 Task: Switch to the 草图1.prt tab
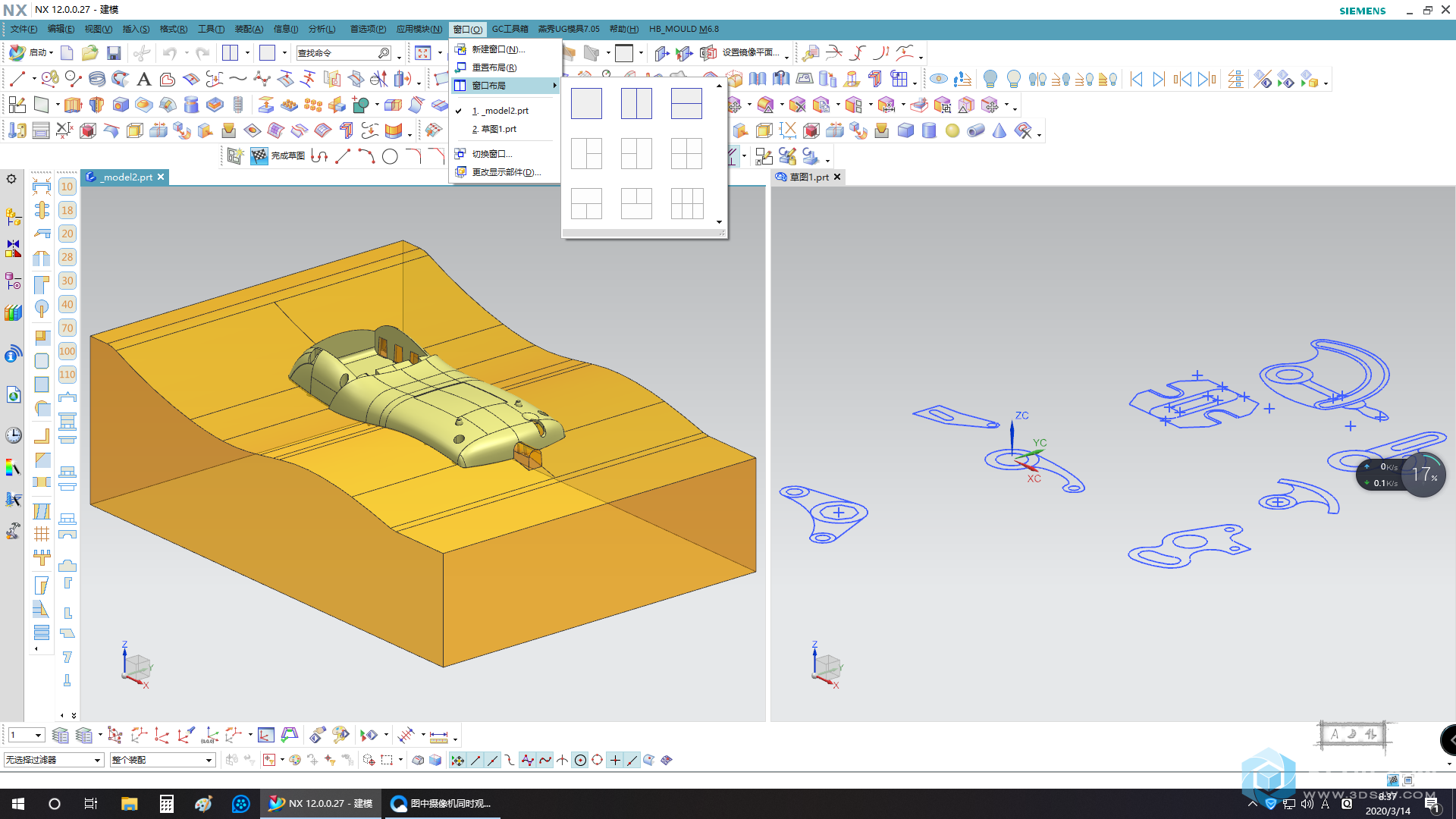pyautogui.click(x=808, y=177)
